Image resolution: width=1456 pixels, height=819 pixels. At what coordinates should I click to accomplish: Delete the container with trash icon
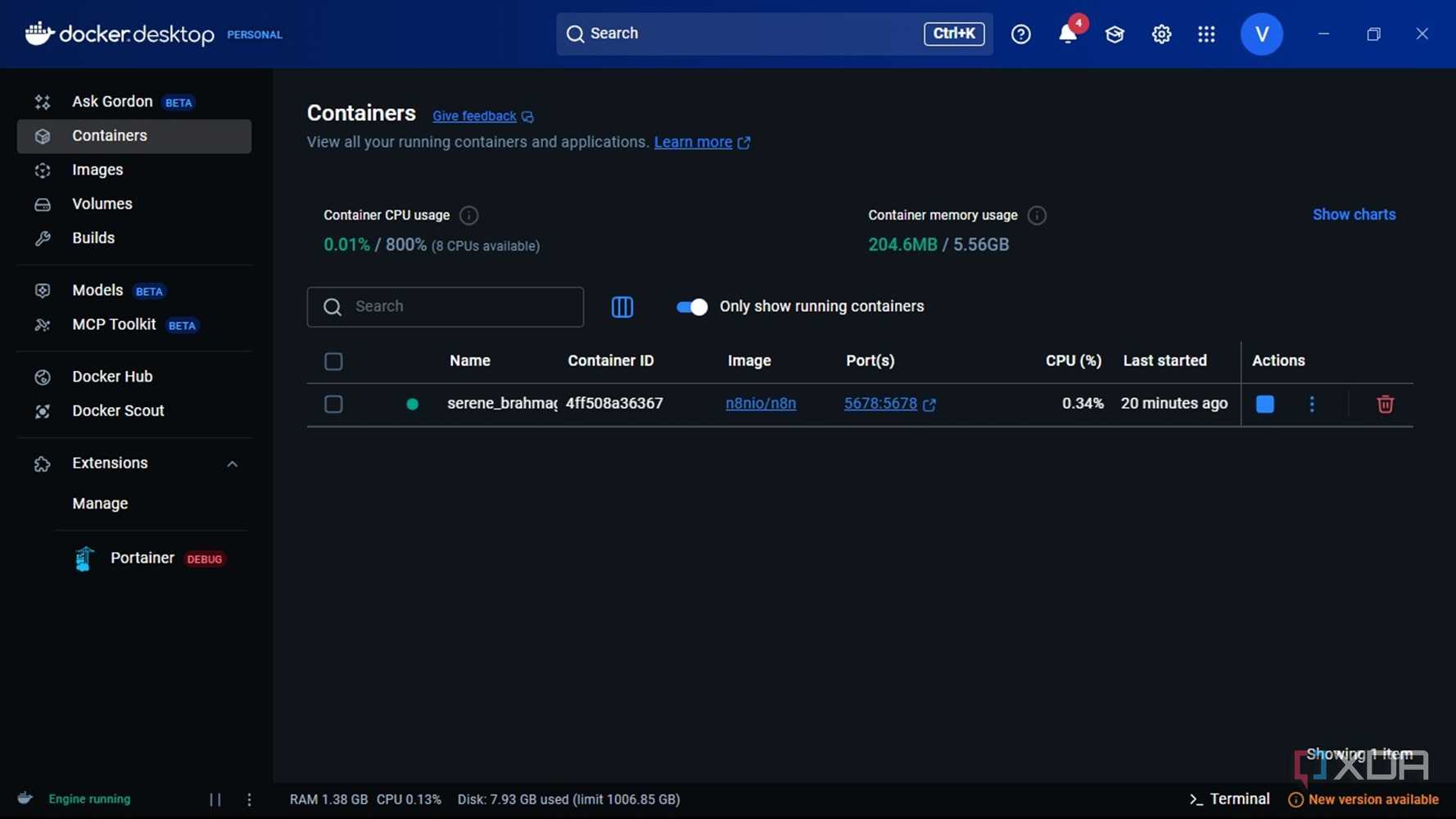pos(1385,404)
